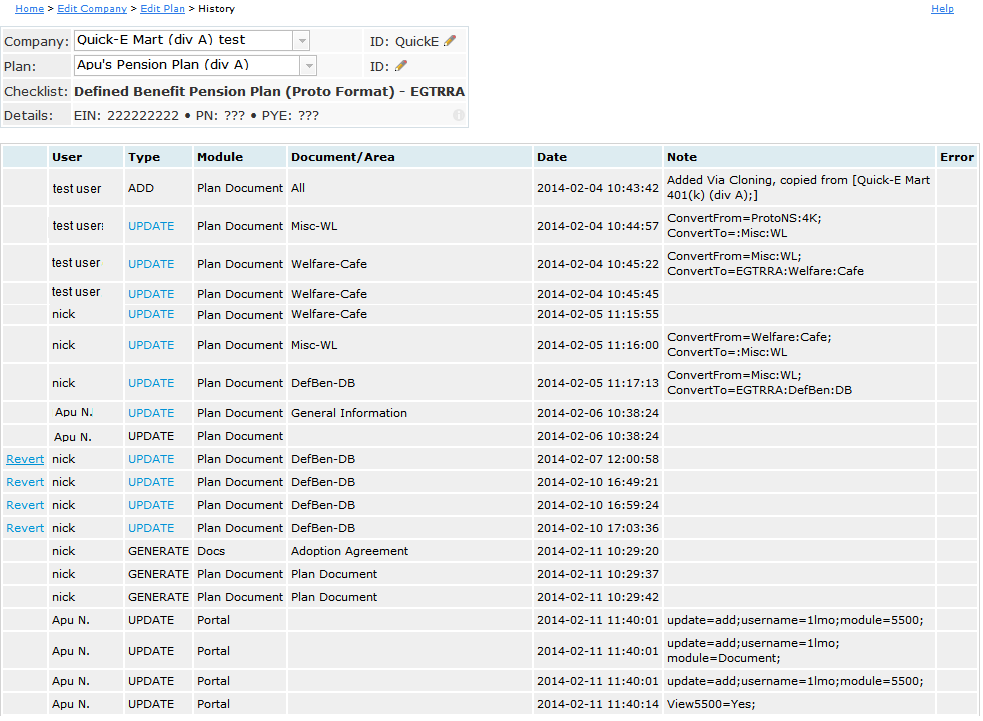
Task: Open the Company dropdown arrow
Action: (x=301, y=41)
